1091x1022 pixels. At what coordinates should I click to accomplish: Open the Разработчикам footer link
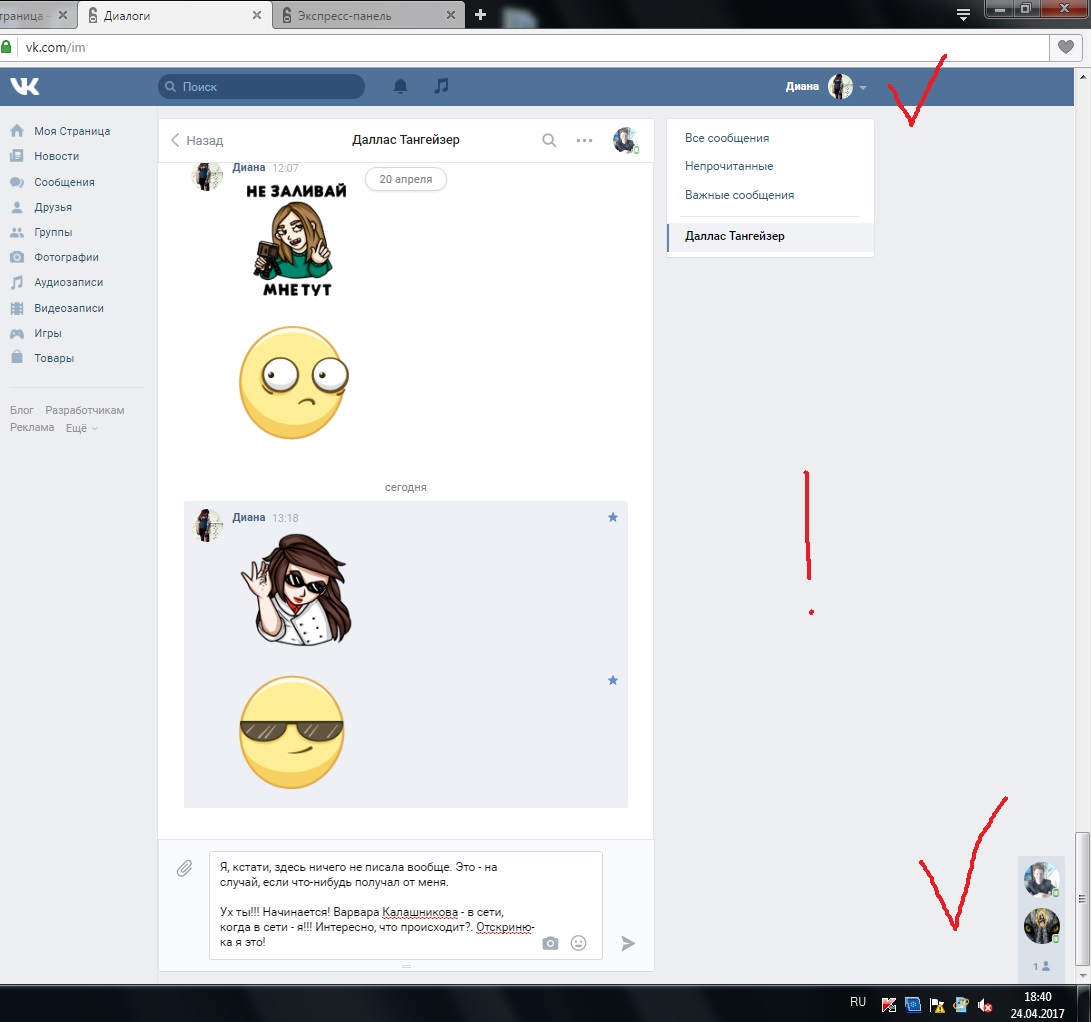coord(85,410)
